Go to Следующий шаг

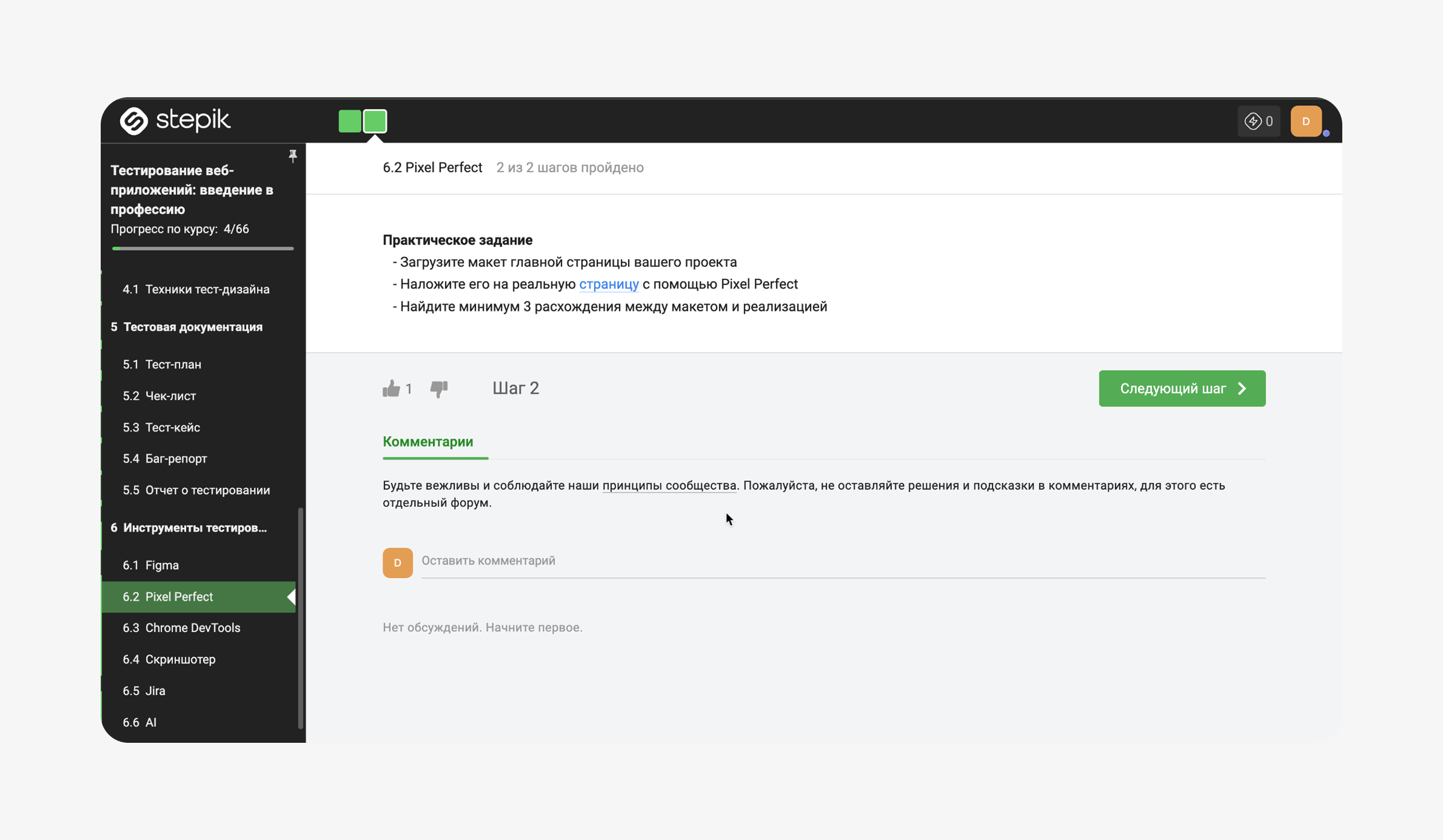1182,388
